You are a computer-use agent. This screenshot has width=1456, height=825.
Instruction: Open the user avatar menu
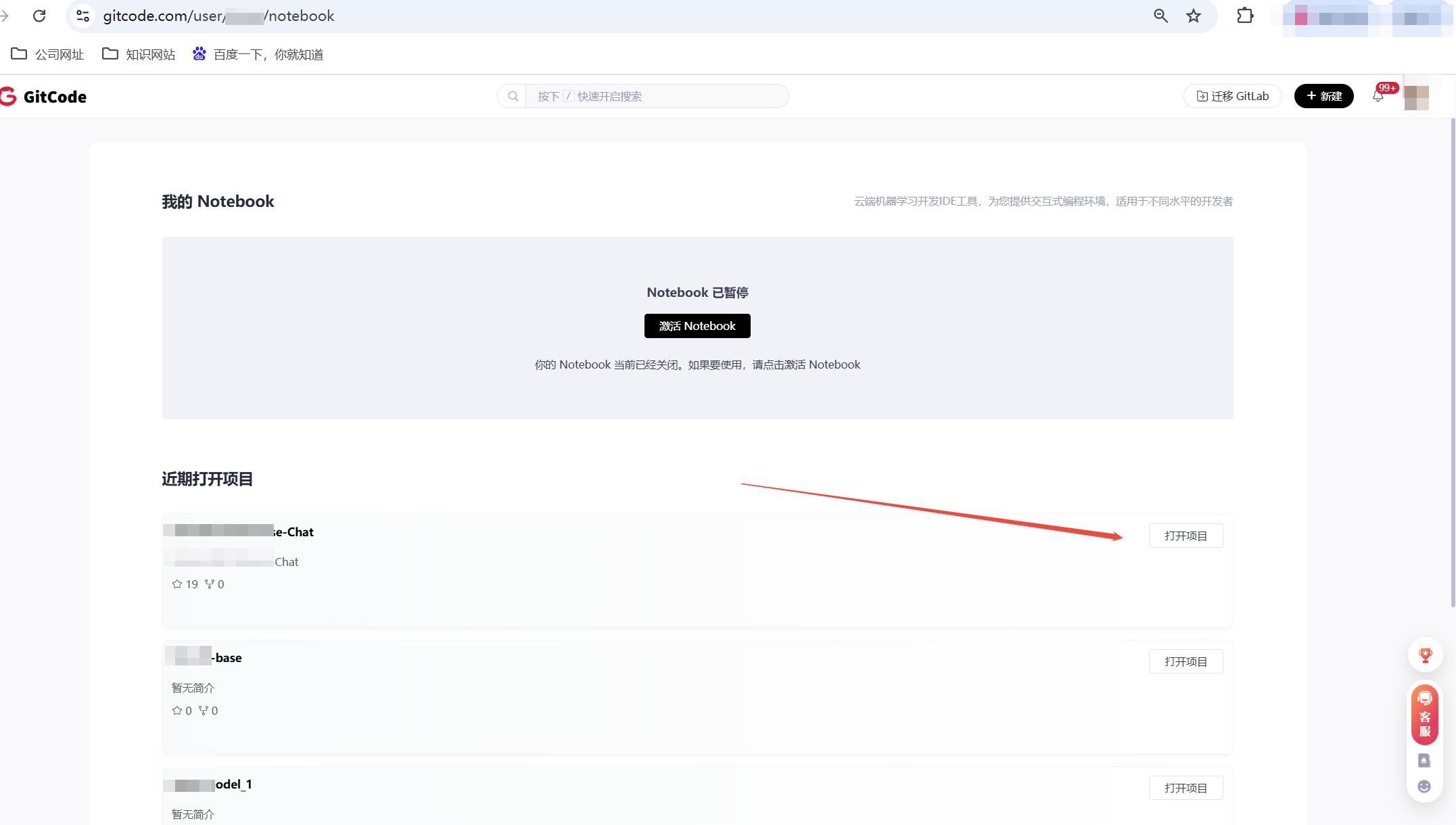[x=1416, y=97]
